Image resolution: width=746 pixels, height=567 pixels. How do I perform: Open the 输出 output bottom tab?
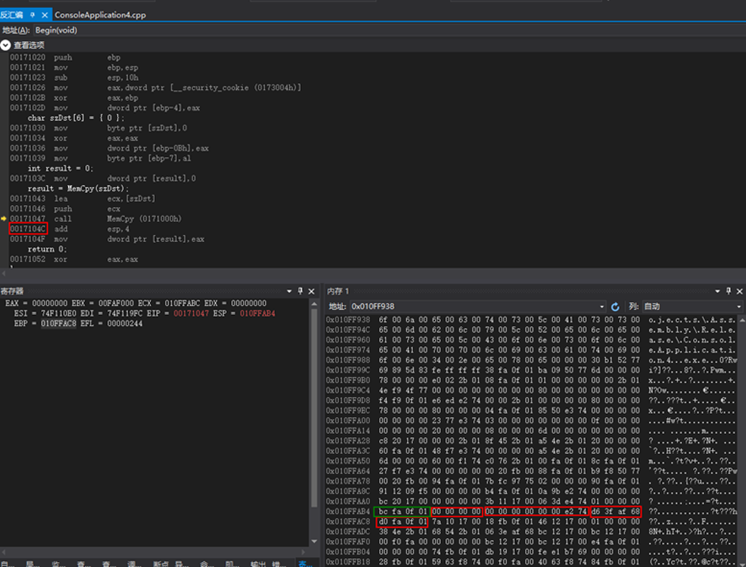click(x=258, y=564)
